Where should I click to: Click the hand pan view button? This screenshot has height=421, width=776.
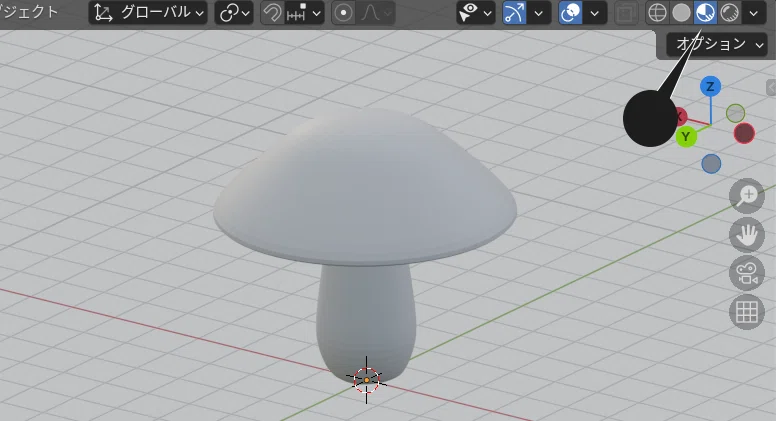pyautogui.click(x=747, y=234)
